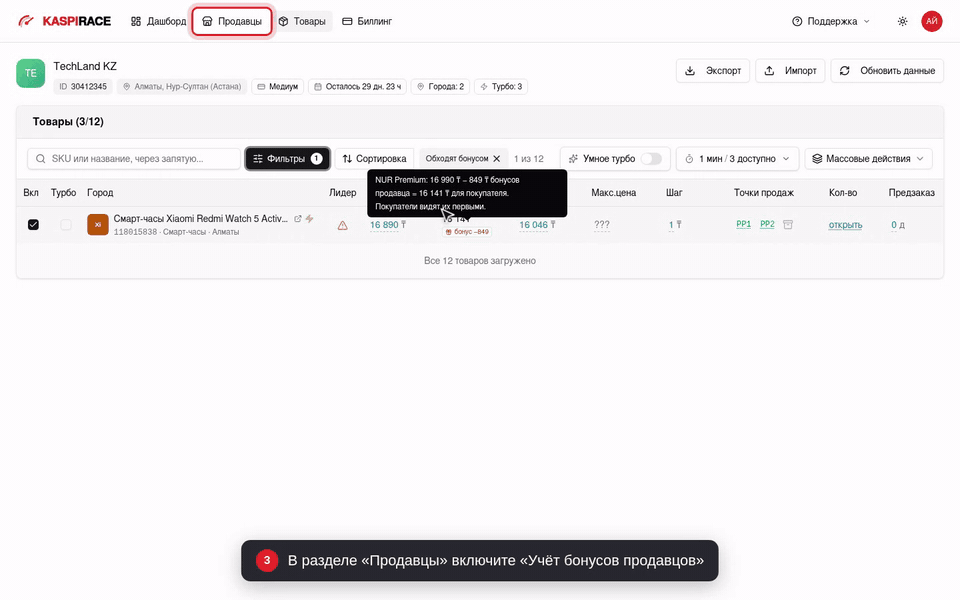Image resolution: width=960 pixels, height=600 pixels.
Task: Open the АЙ user avatar menu
Action: pyautogui.click(x=931, y=21)
